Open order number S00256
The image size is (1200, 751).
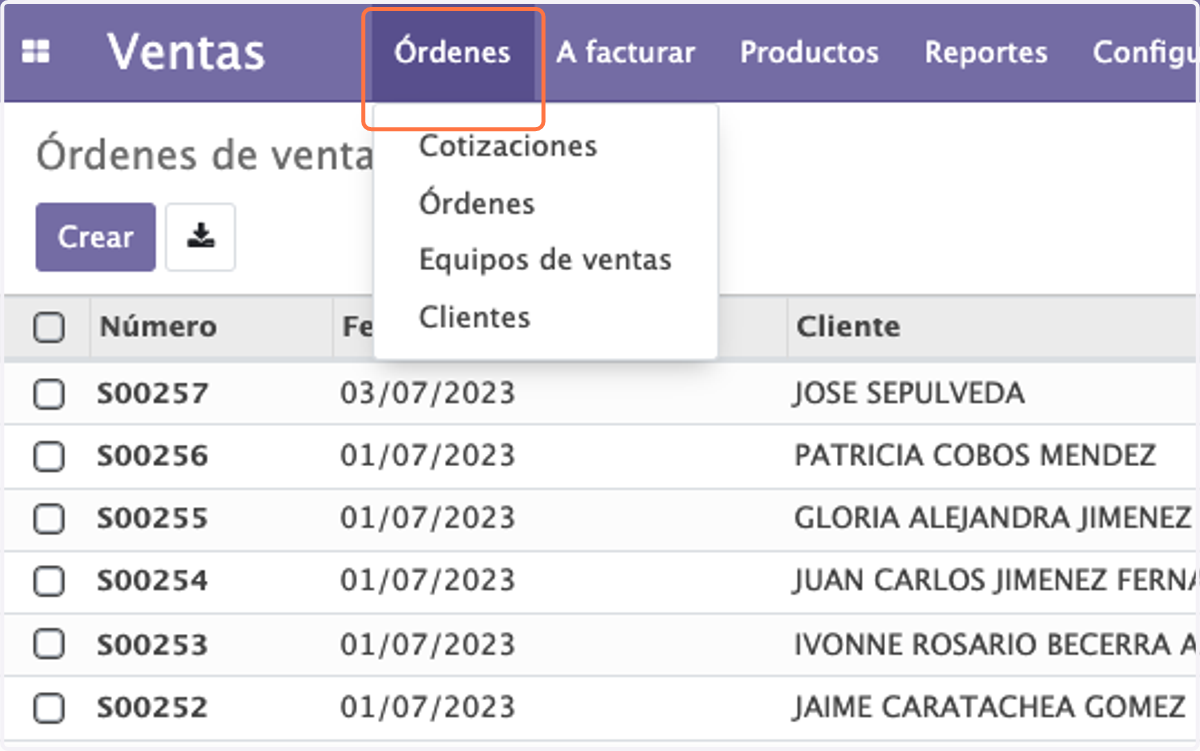point(153,456)
